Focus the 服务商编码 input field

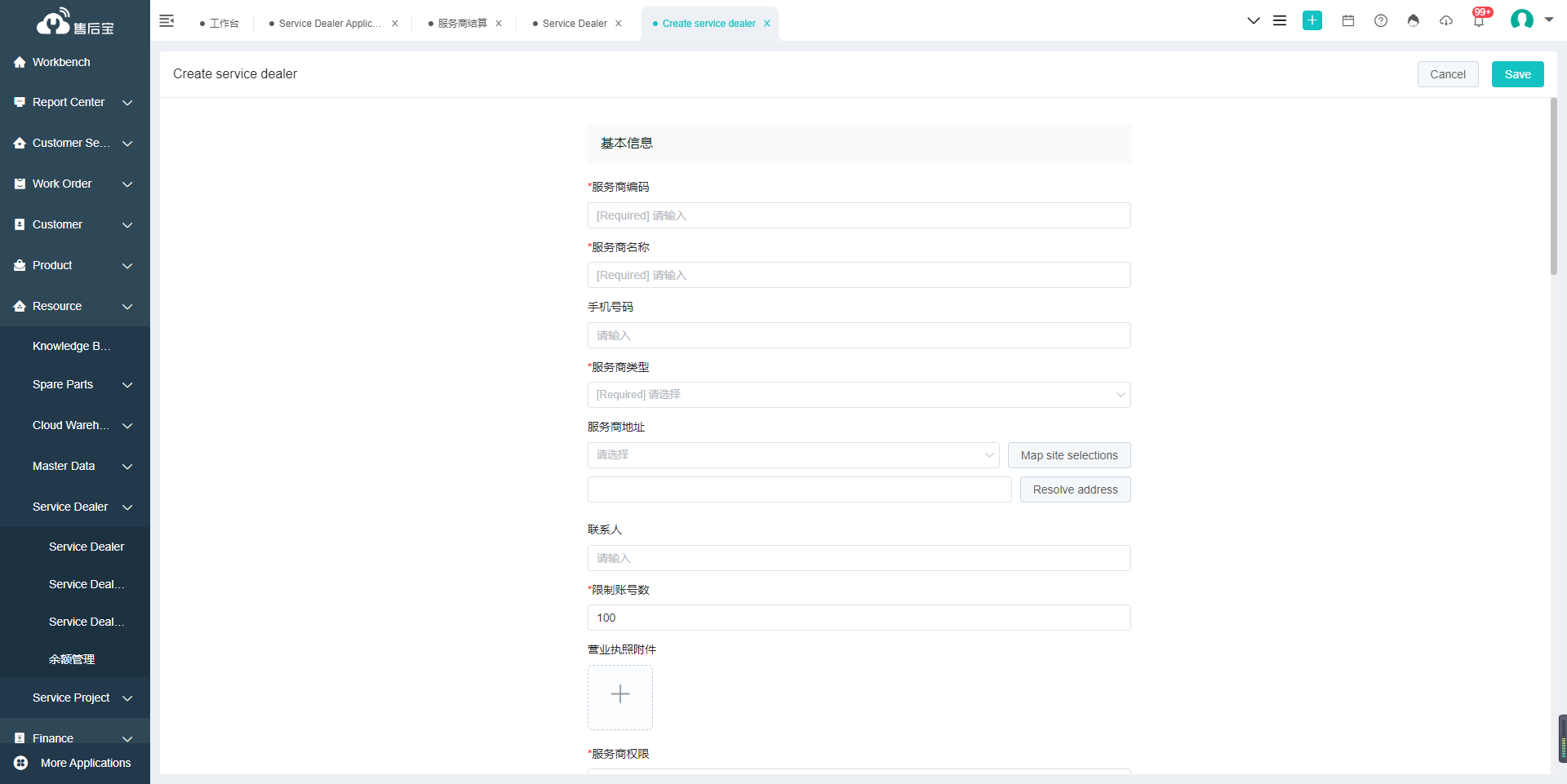(859, 215)
